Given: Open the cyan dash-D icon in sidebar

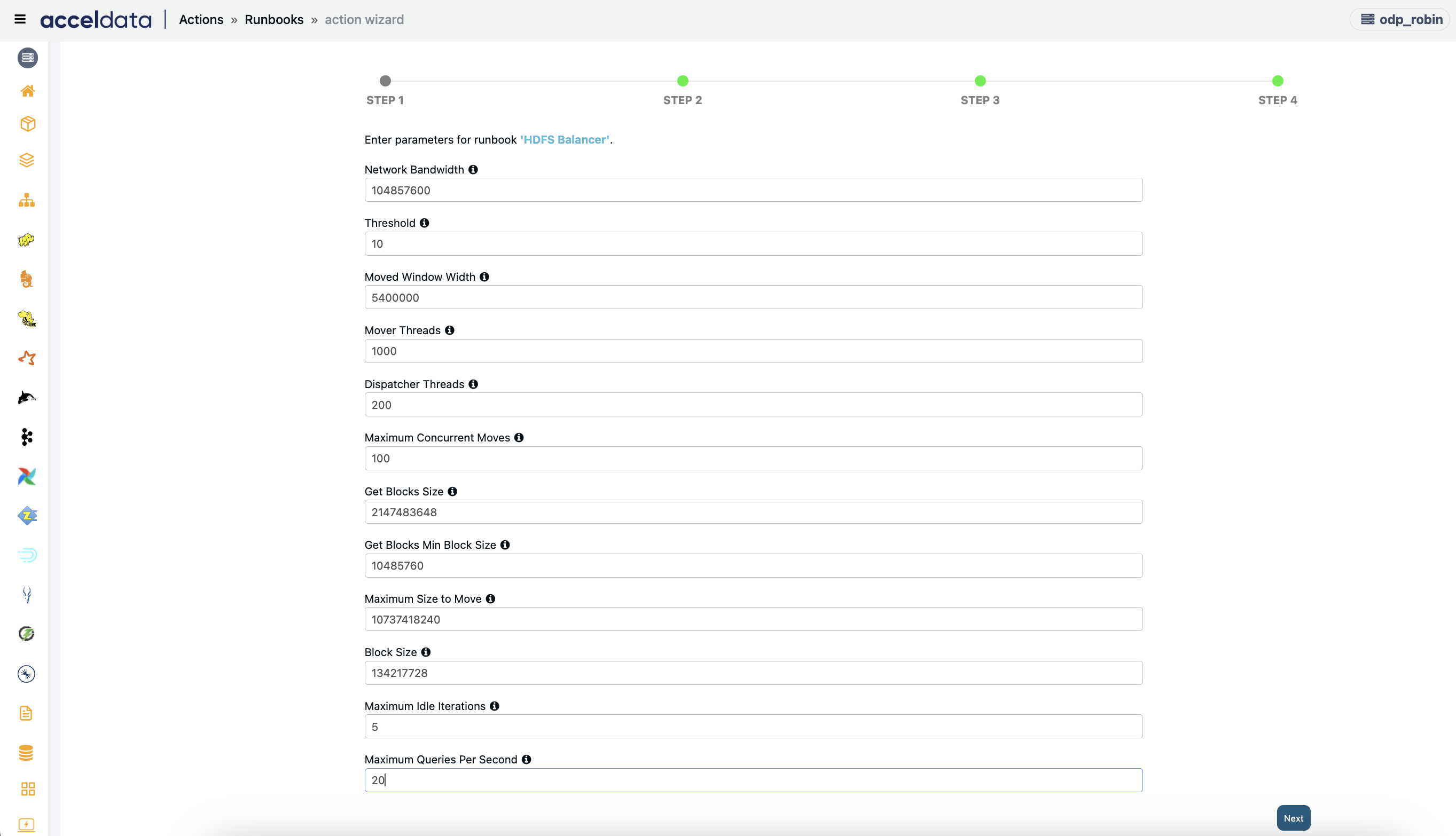Looking at the screenshot, I should [27, 555].
